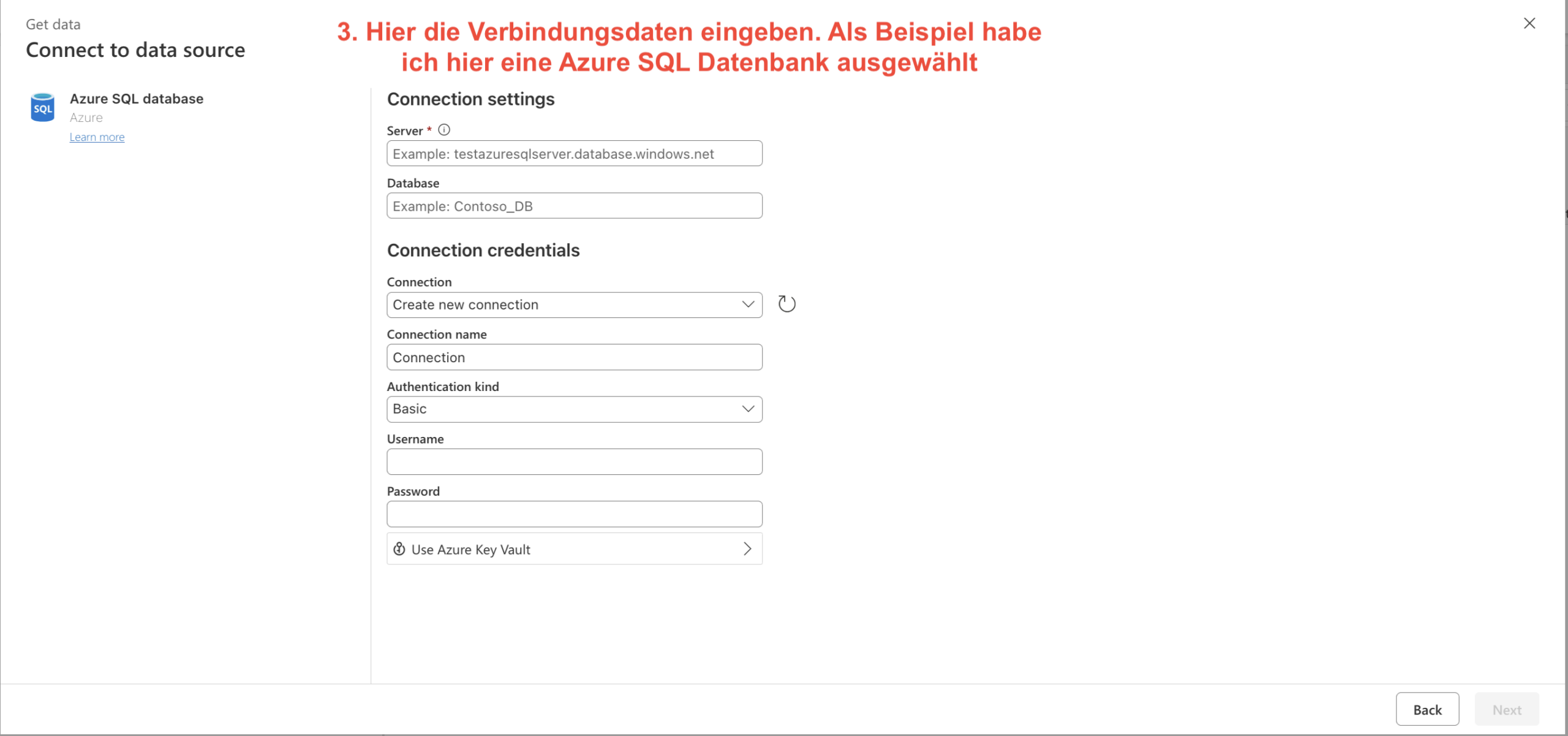Viewport: 1568px width, 736px height.
Task: Click into the Server input field
Action: pyautogui.click(x=574, y=154)
